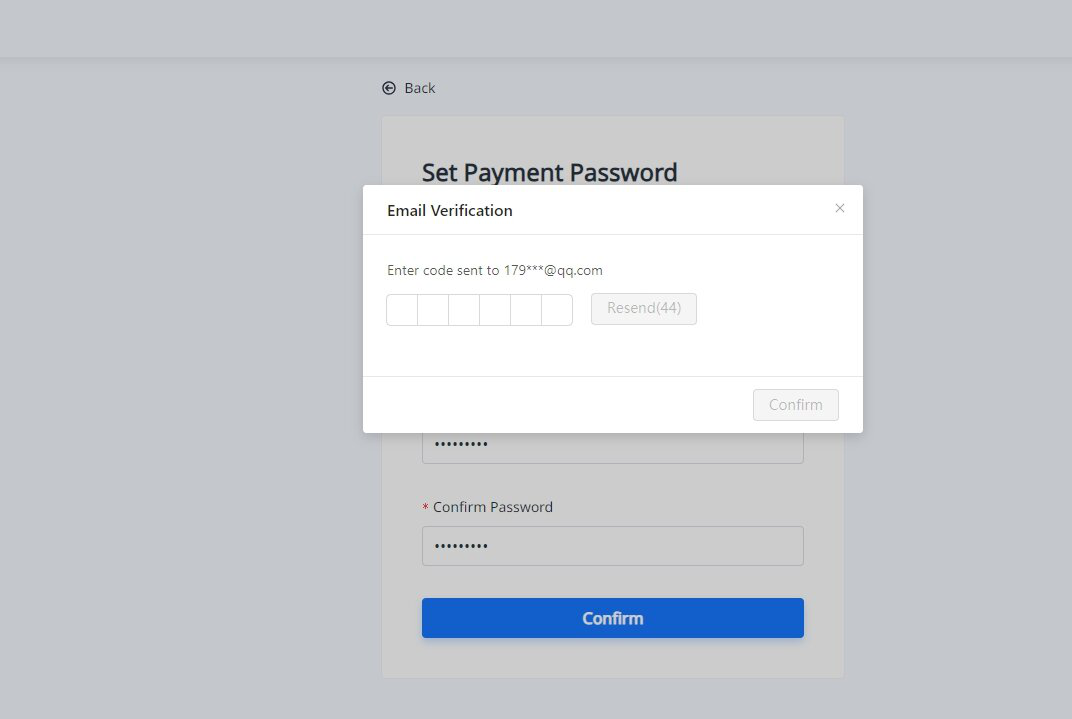
Task: Select the third verification code digit box
Action: pyautogui.click(x=464, y=310)
